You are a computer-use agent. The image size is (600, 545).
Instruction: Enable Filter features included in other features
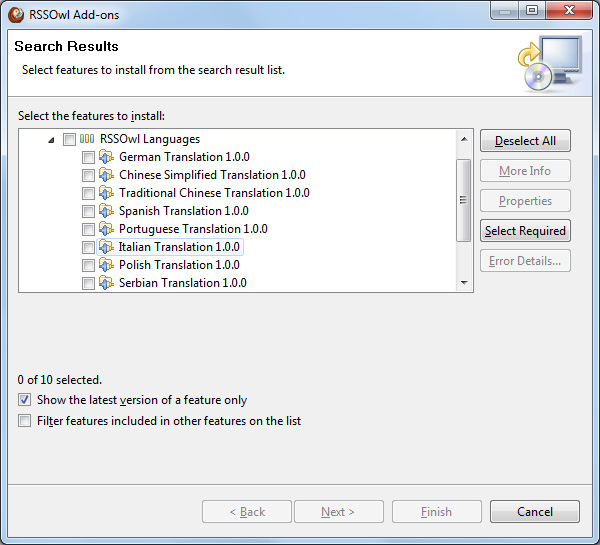[25, 421]
